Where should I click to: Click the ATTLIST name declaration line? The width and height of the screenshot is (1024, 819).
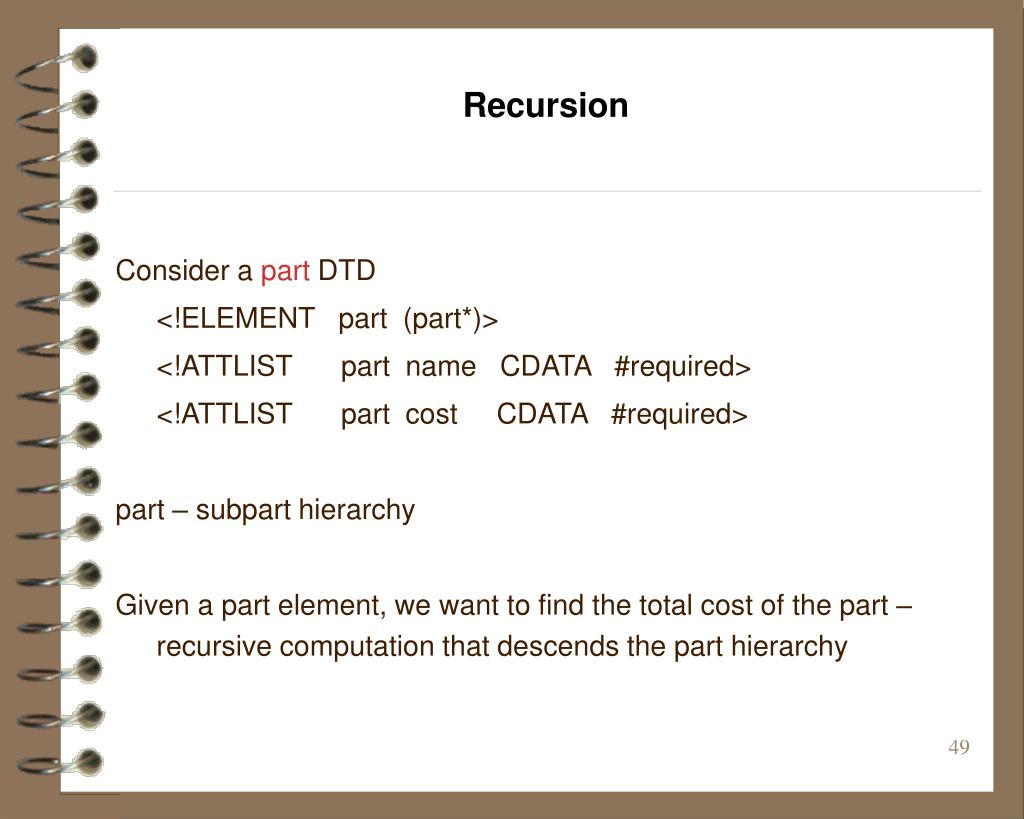[x=454, y=367]
